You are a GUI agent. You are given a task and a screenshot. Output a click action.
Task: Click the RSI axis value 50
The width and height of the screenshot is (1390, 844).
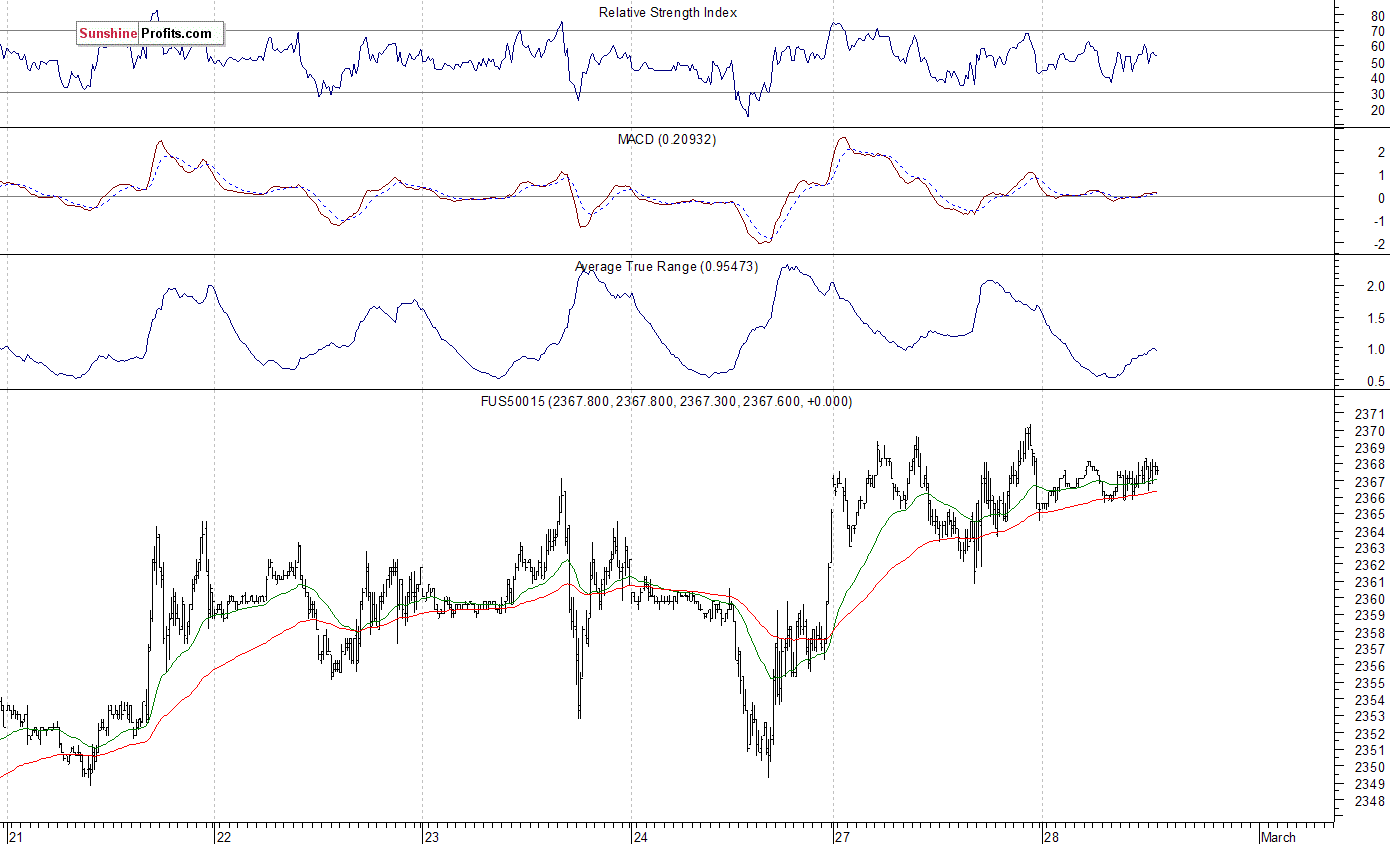(1377, 63)
